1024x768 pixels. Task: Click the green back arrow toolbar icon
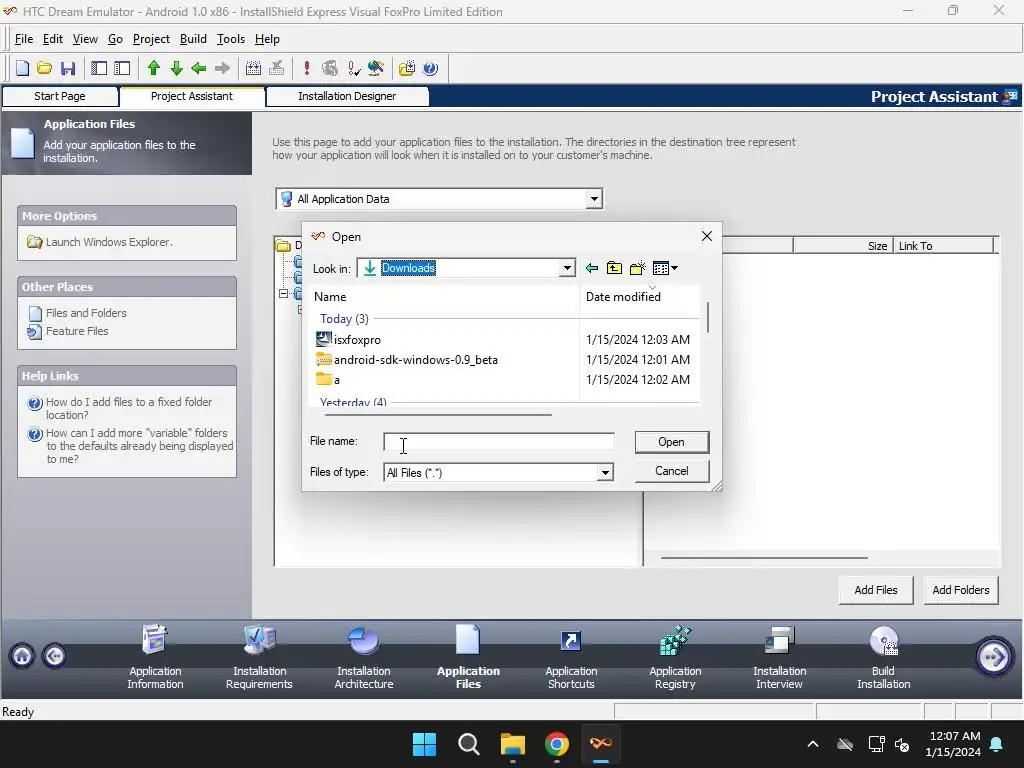[x=199, y=68]
